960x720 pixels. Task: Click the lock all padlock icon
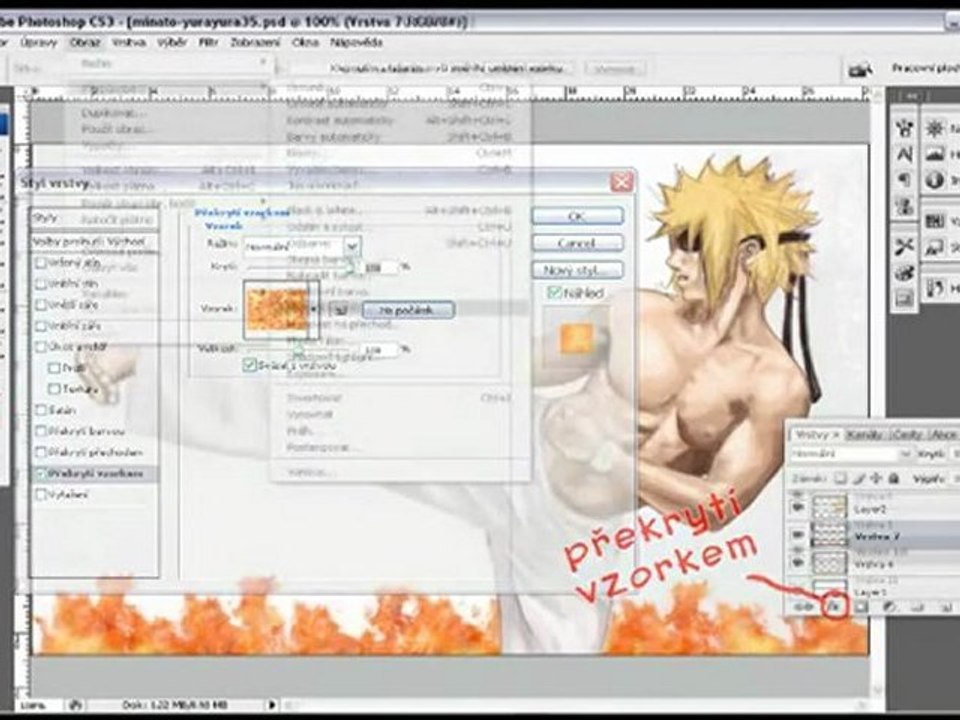click(893, 478)
